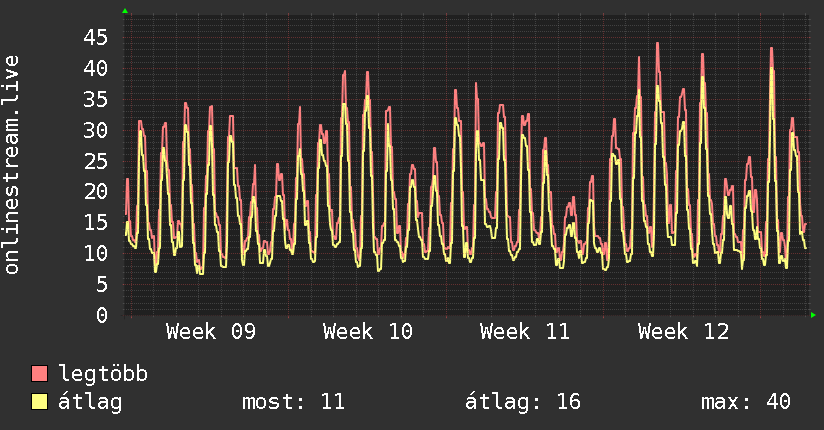Click the y-axis value 15
824x430 pixels.
[96, 223]
